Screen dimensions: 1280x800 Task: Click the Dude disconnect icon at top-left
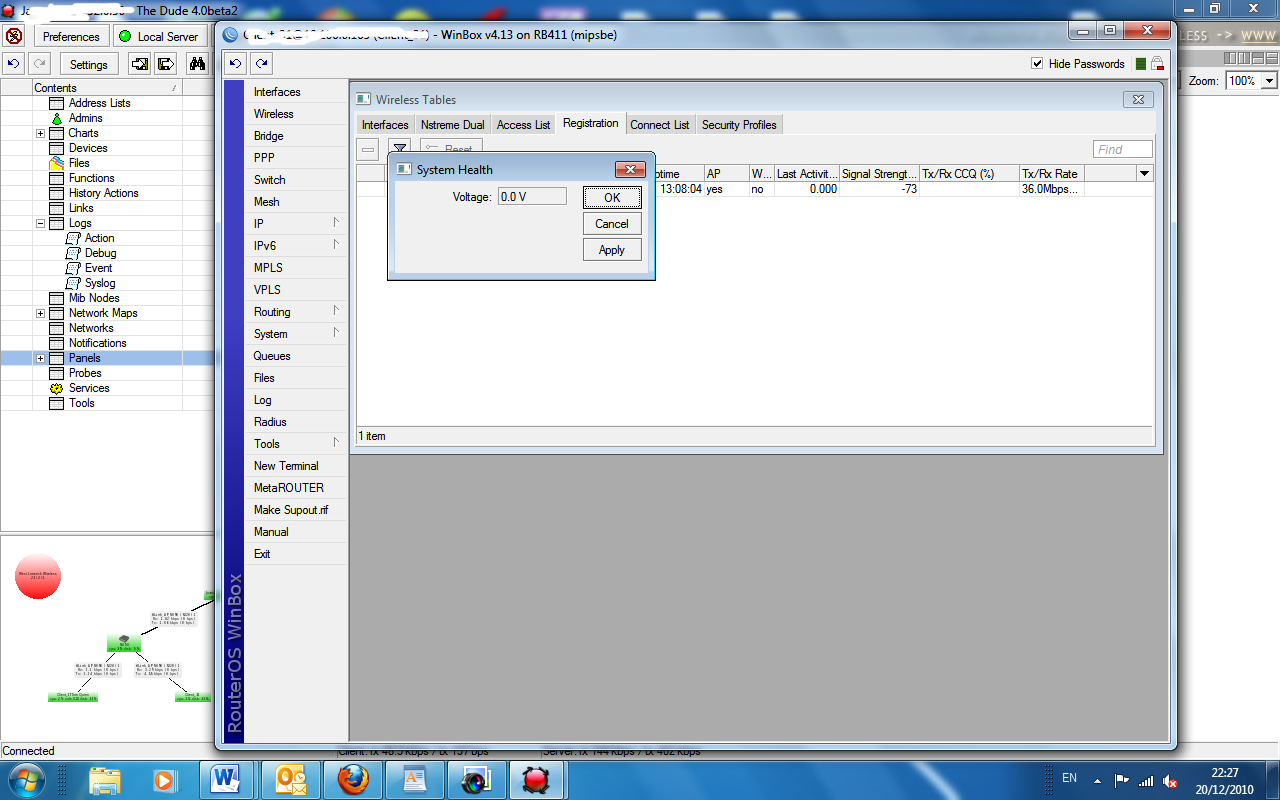[14, 36]
